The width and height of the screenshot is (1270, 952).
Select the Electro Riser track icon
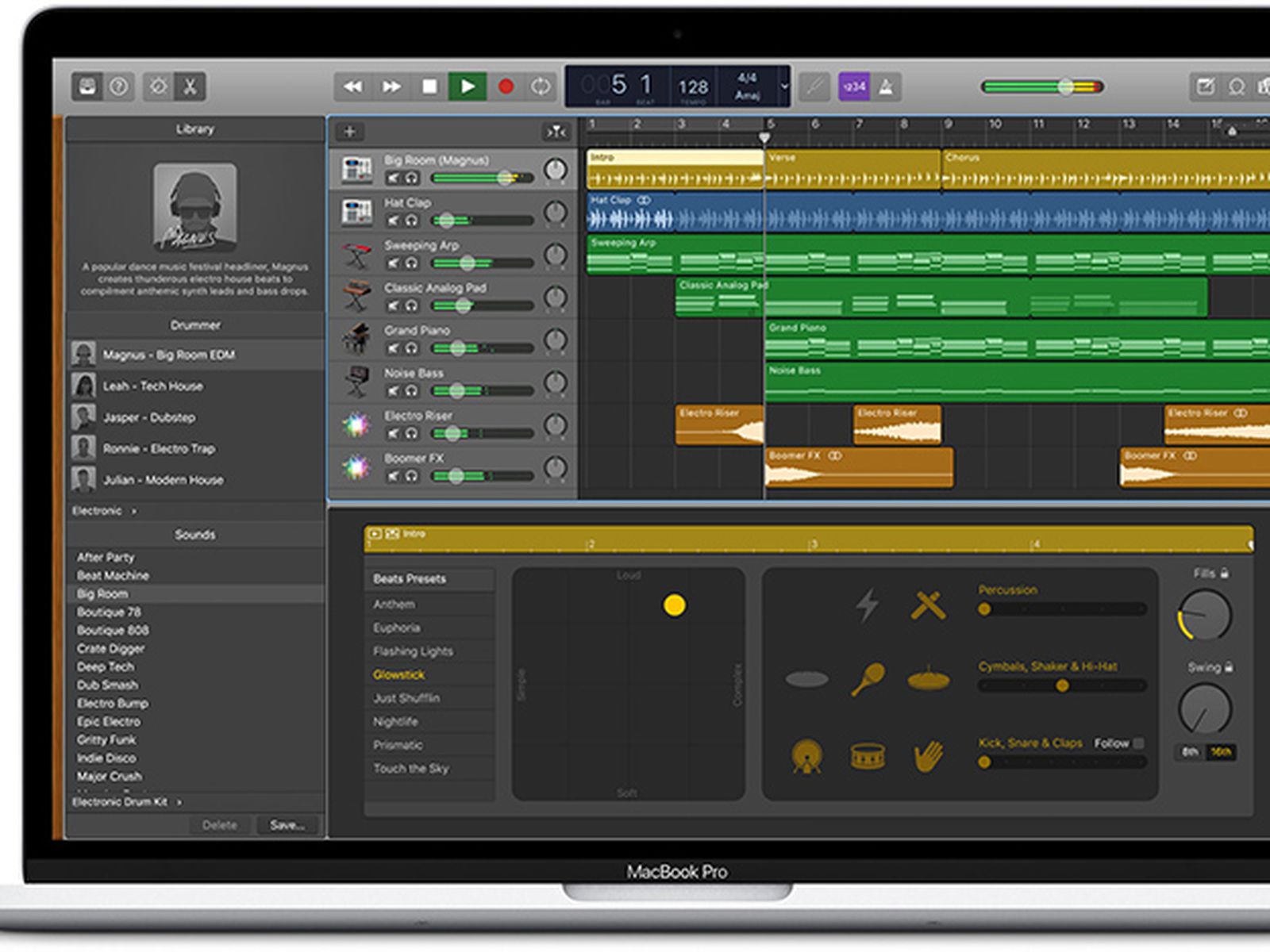[356, 424]
